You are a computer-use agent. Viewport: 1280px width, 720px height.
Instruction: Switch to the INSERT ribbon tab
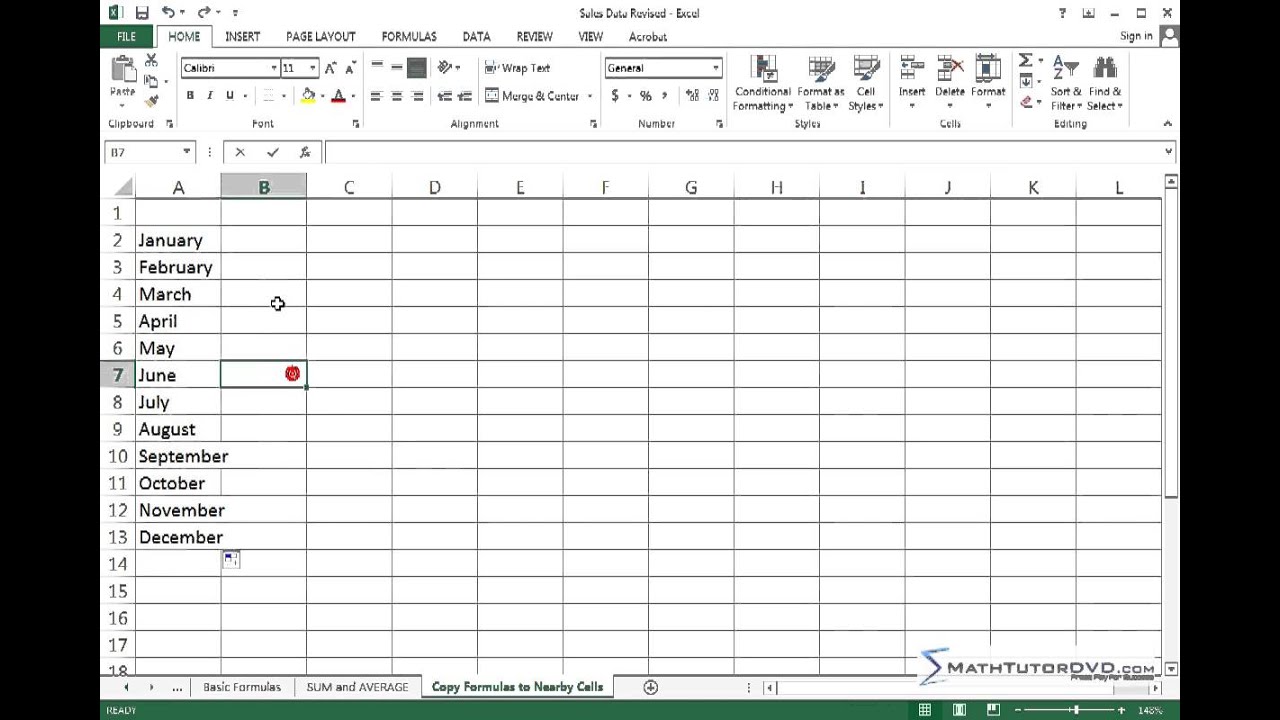[x=242, y=37]
